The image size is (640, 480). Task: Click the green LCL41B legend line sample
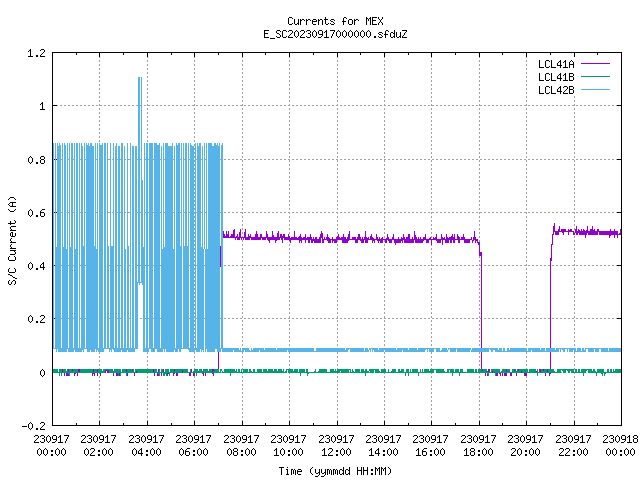point(595,76)
